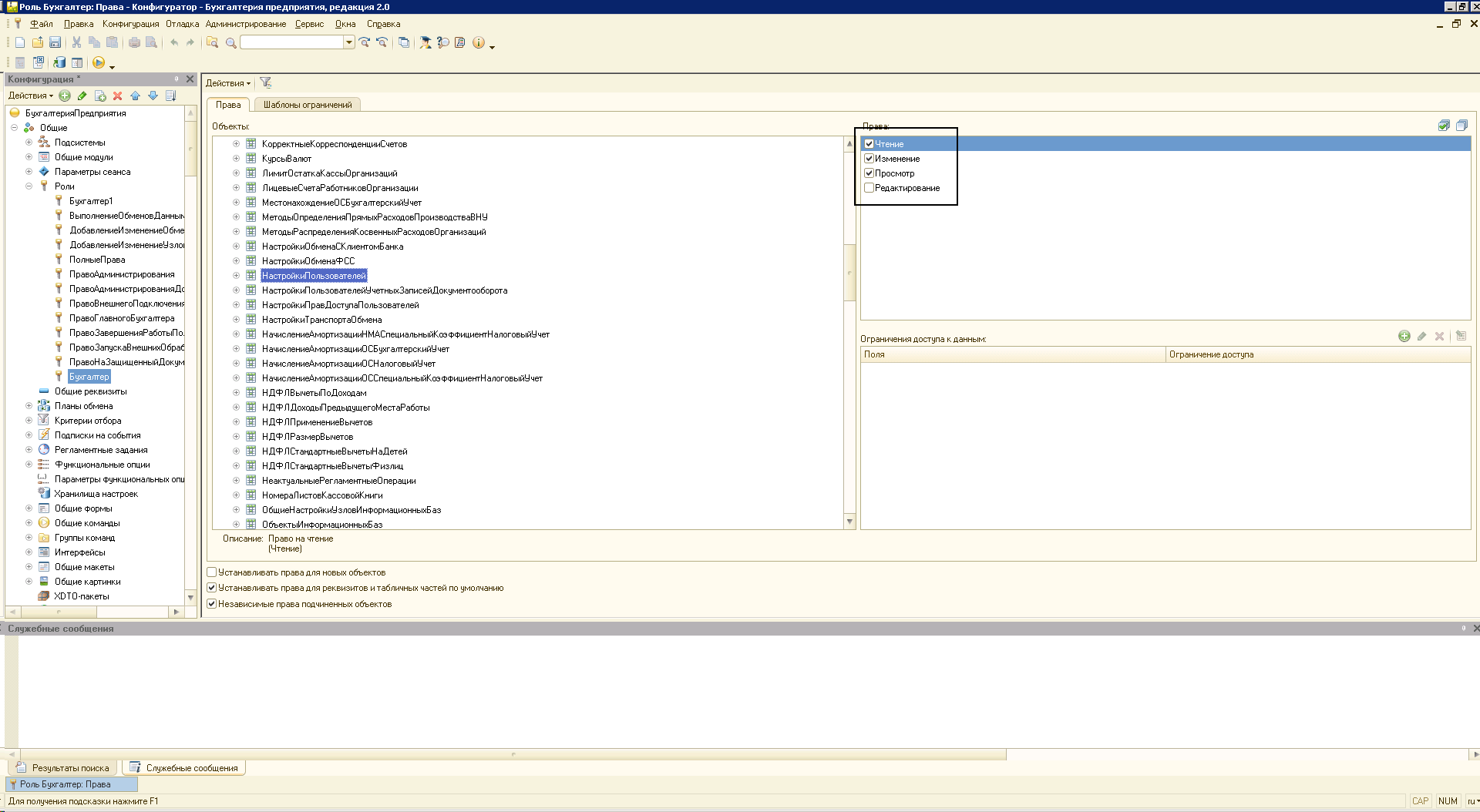The height and width of the screenshot is (812, 1480).
Task: Expand the Планы обмена node
Action: point(29,406)
